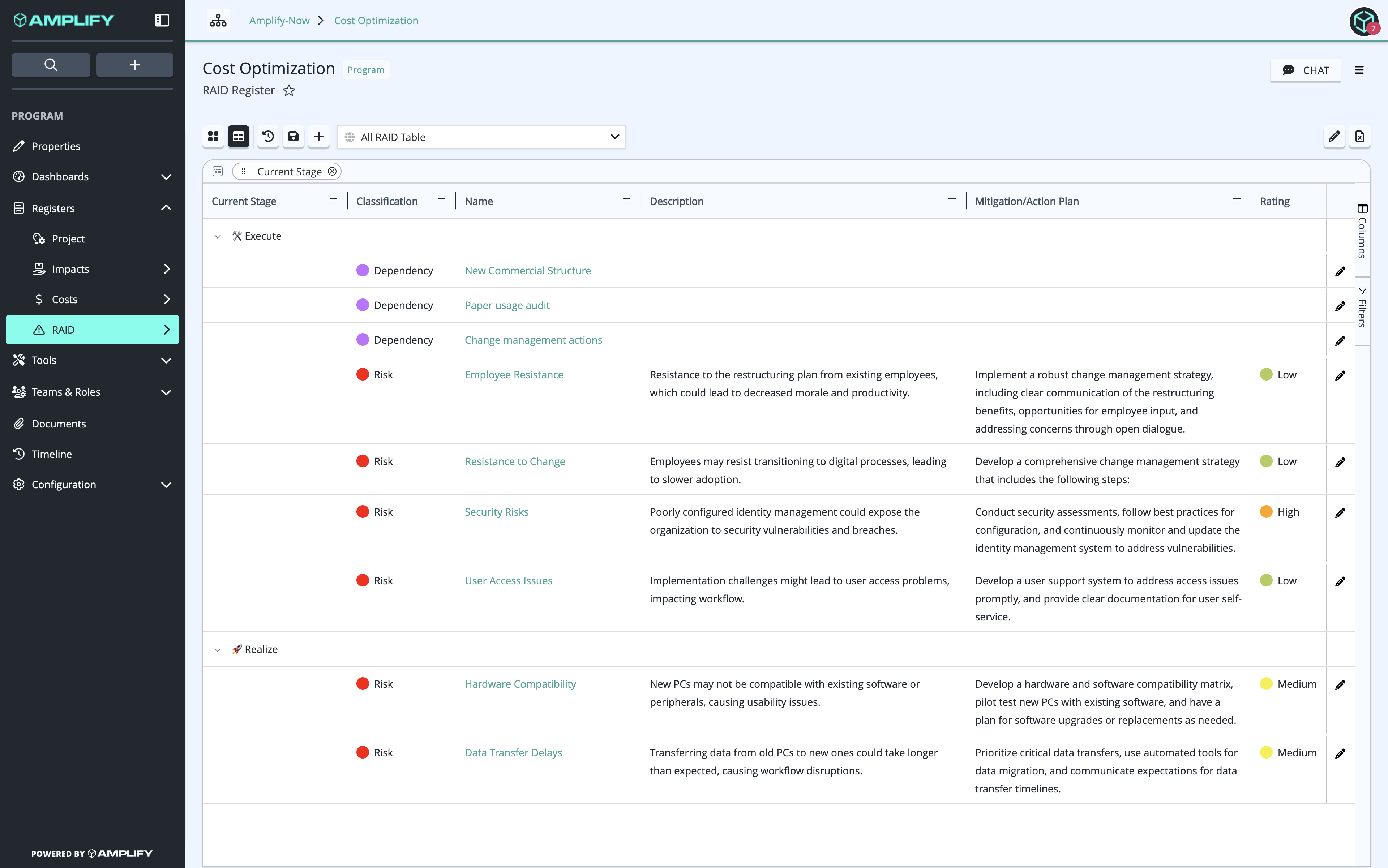
Task: Collapse the sidebar panel icon
Action: coord(162,20)
